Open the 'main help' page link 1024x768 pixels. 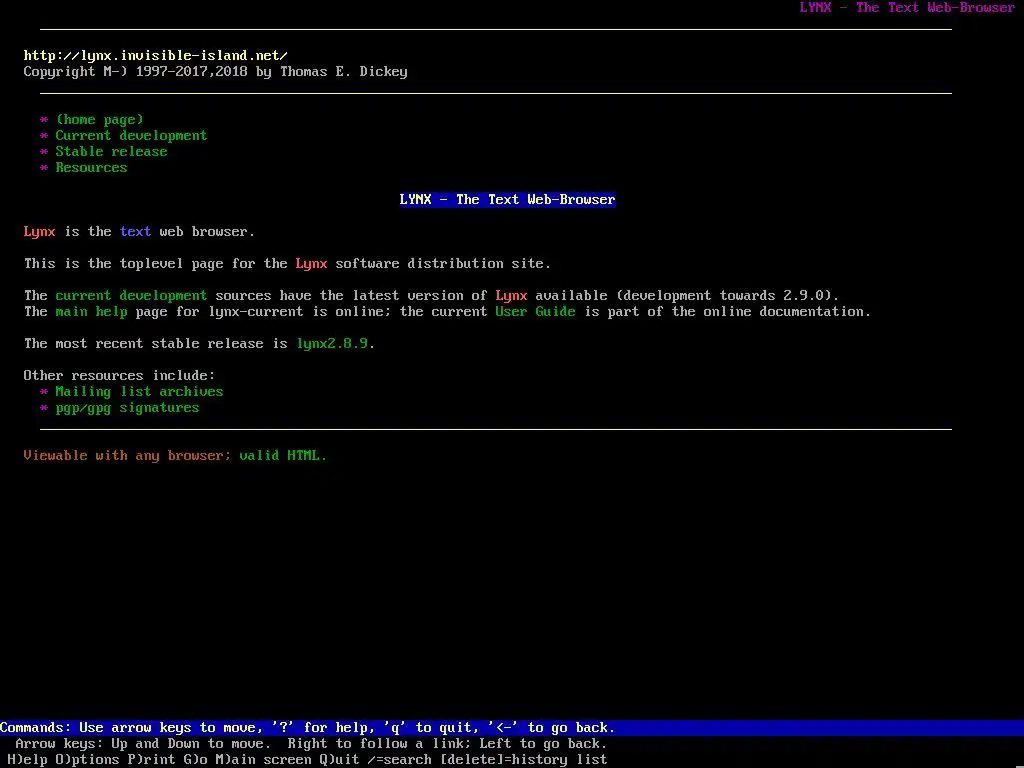91,312
